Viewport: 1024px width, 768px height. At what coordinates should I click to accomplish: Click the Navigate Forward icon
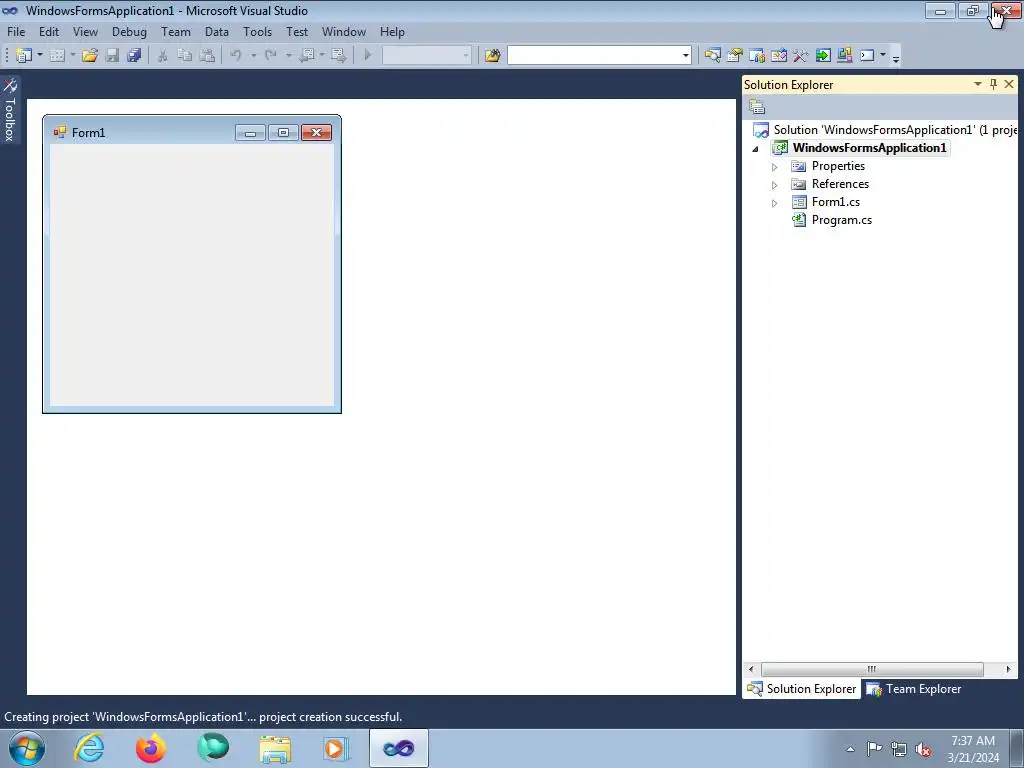338,56
